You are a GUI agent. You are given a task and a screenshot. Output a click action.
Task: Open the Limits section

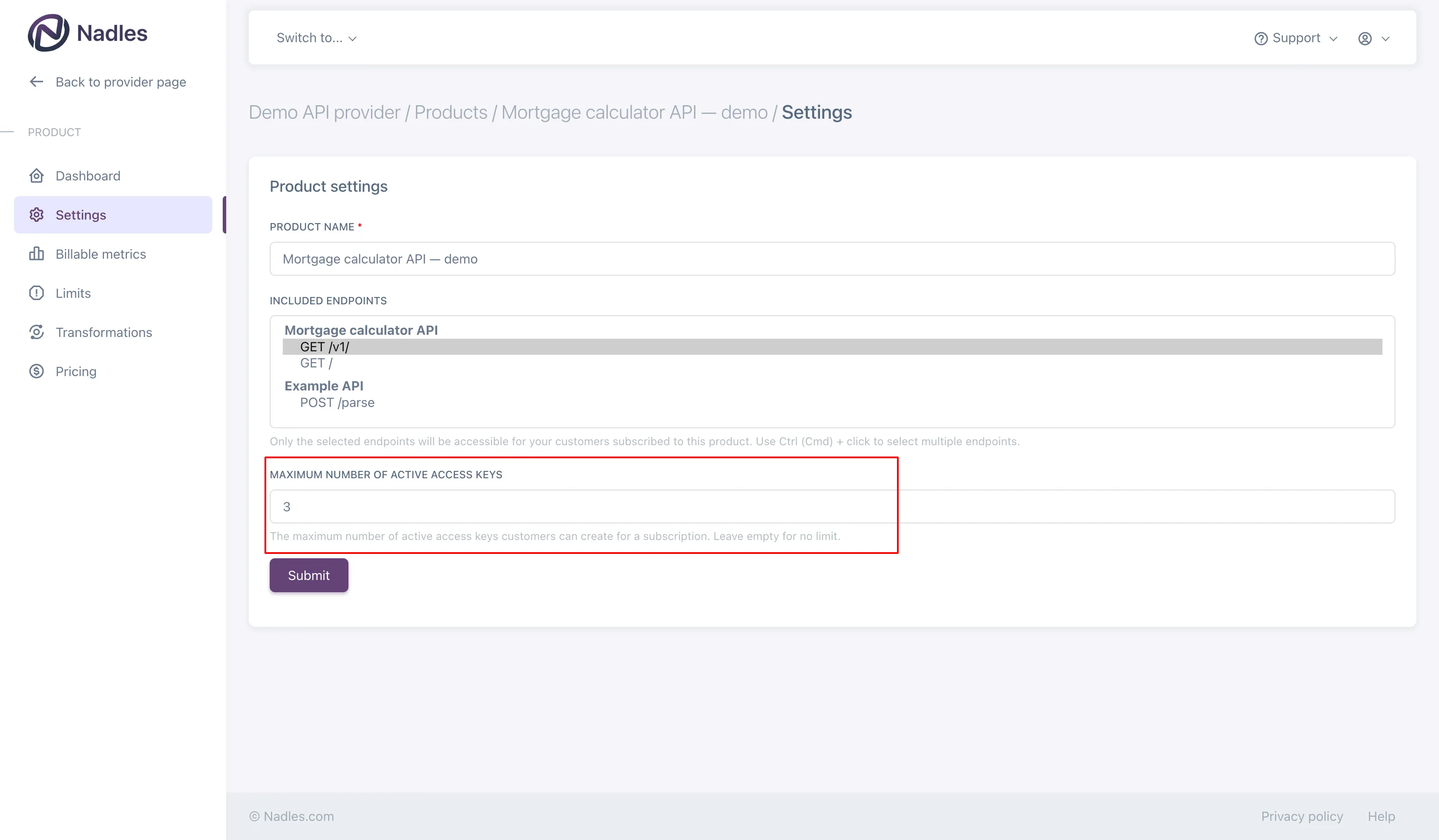point(113,293)
